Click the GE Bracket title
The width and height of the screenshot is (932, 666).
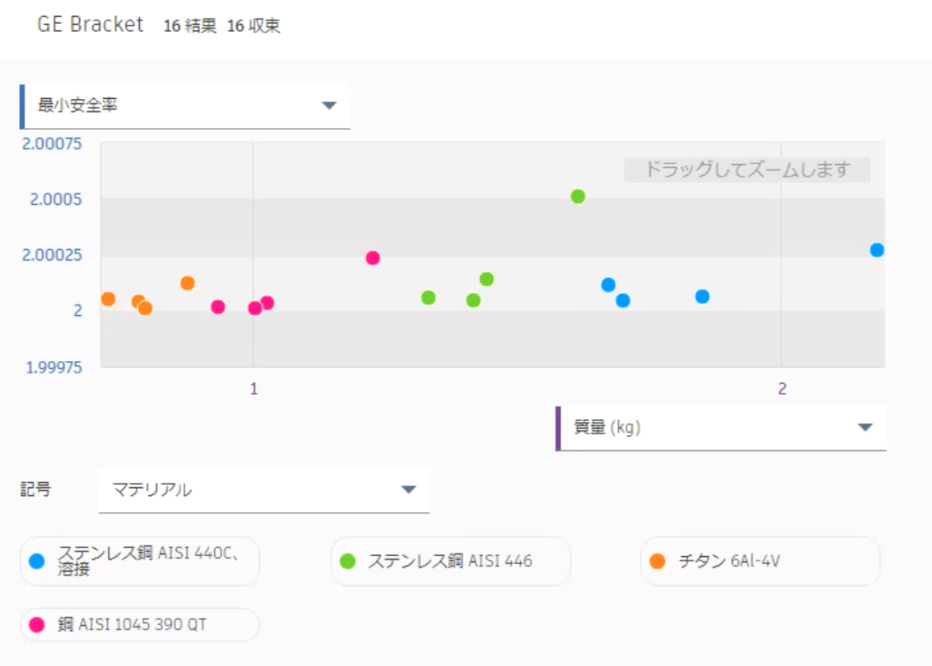tap(90, 24)
